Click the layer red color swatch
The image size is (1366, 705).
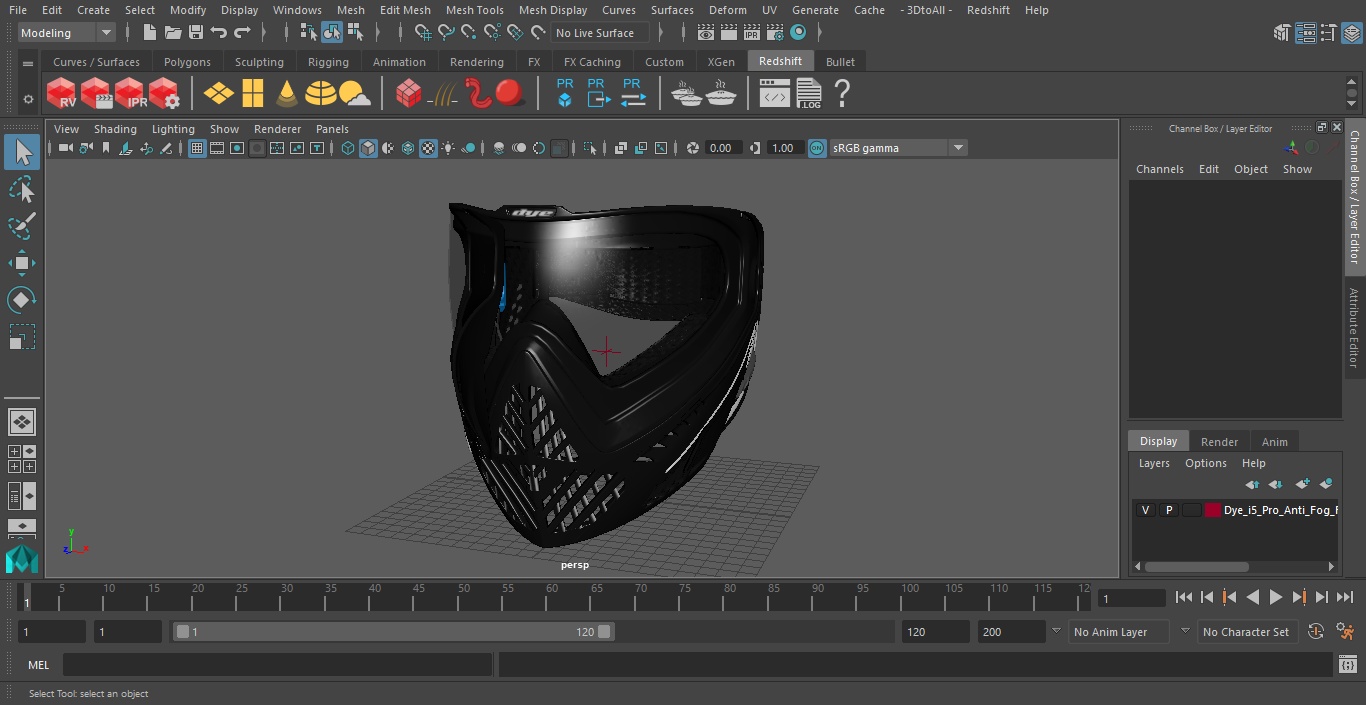pos(1213,510)
